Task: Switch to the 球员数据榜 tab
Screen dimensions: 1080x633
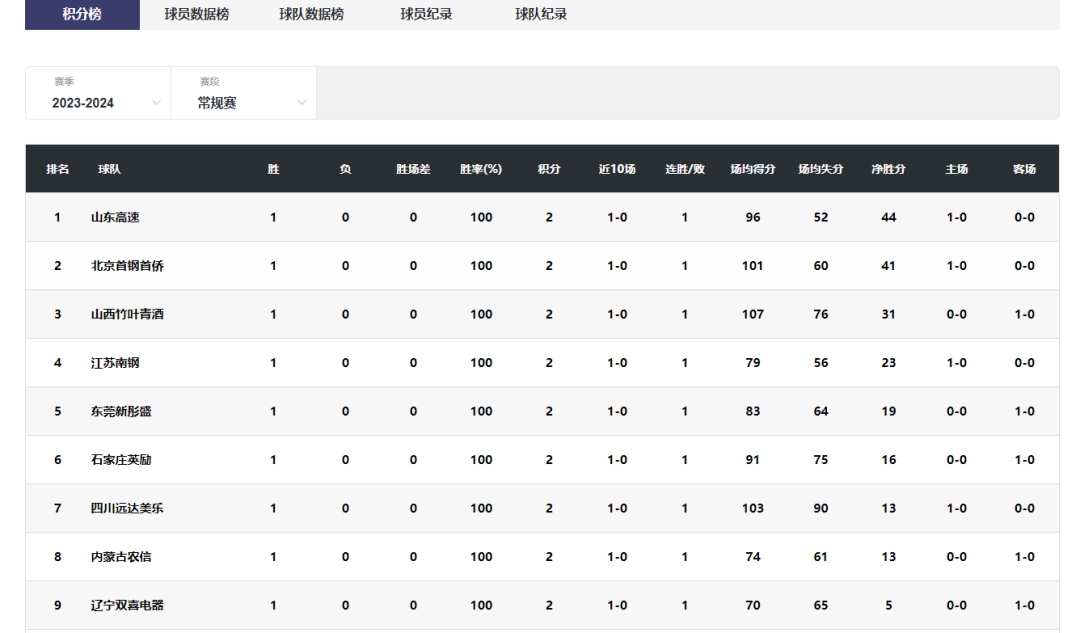Action: tap(196, 14)
